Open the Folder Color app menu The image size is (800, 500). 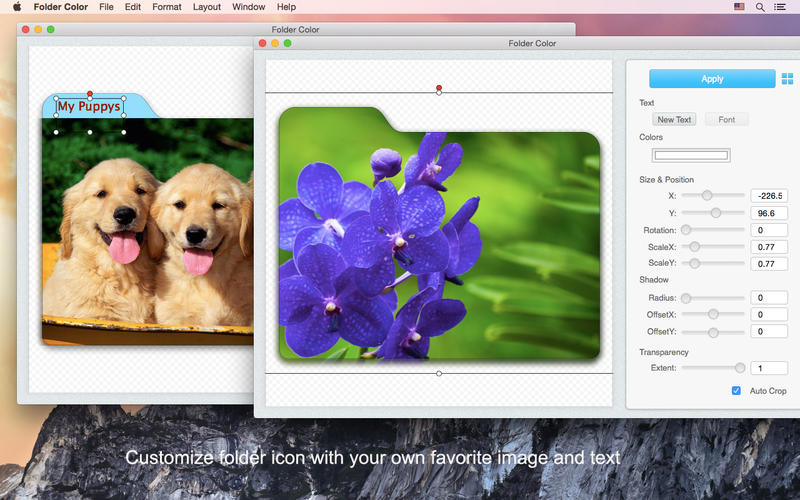pos(61,7)
